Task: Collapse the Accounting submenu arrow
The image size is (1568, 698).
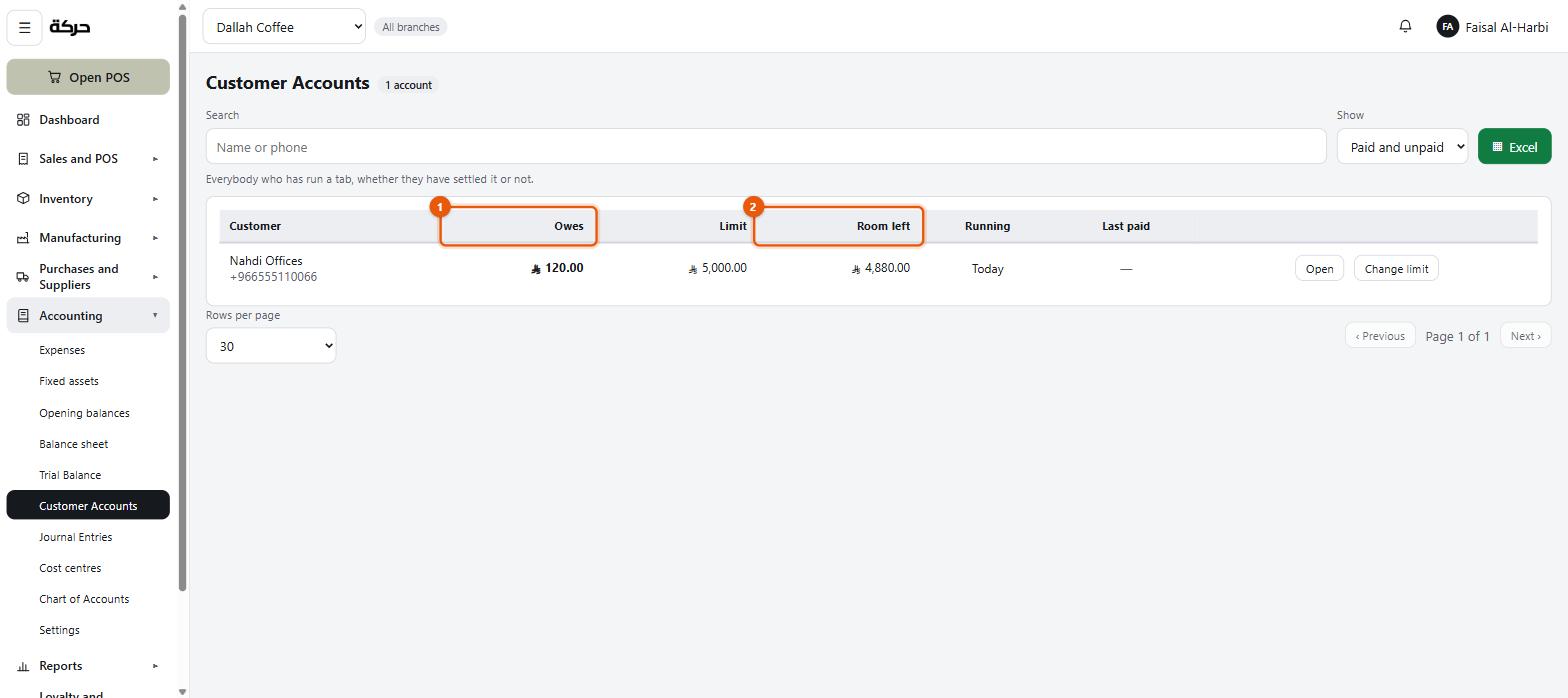Action: point(155,316)
